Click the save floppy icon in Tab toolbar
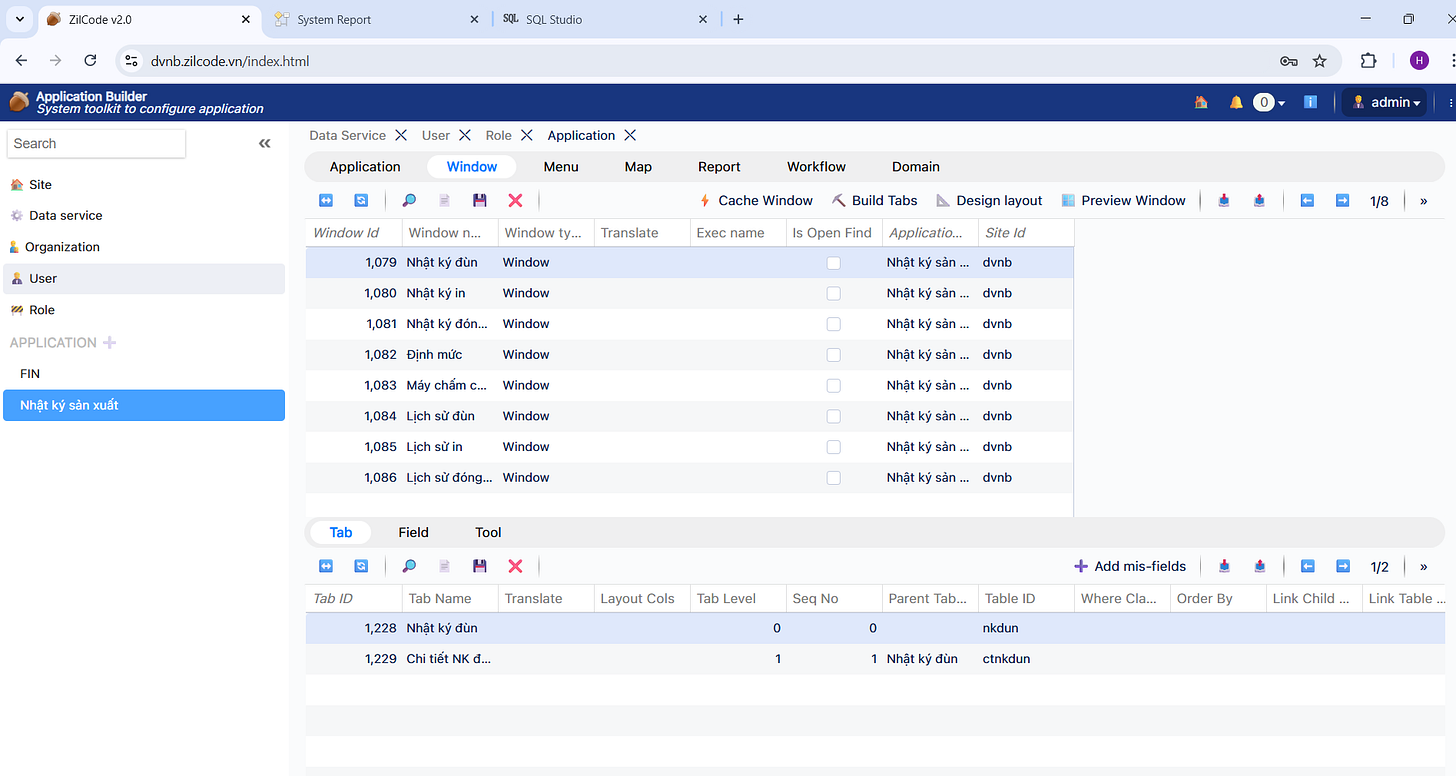The image size is (1456, 776). tap(480, 566)
